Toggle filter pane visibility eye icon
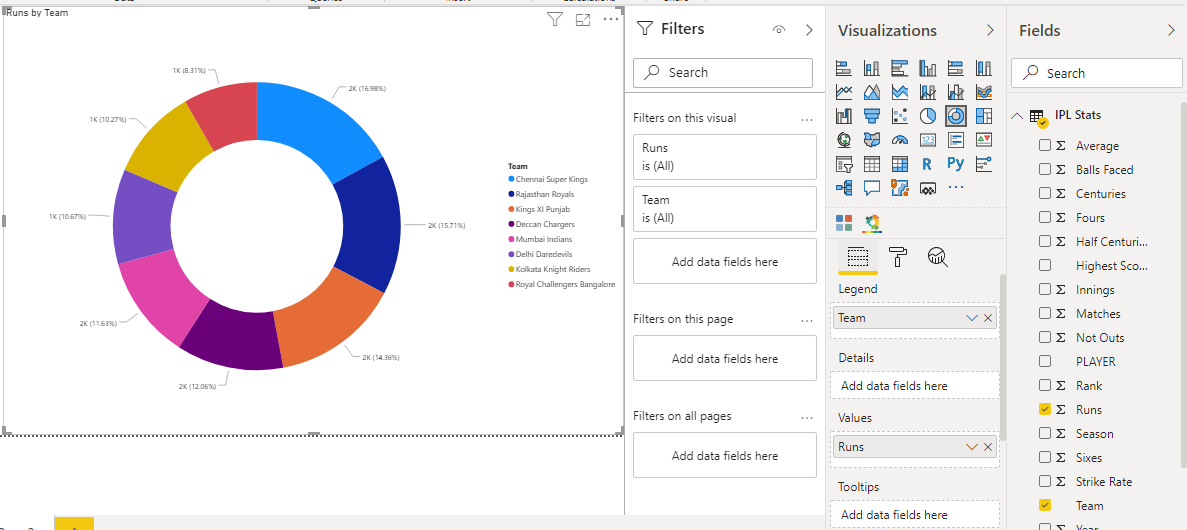 [779, 30]
